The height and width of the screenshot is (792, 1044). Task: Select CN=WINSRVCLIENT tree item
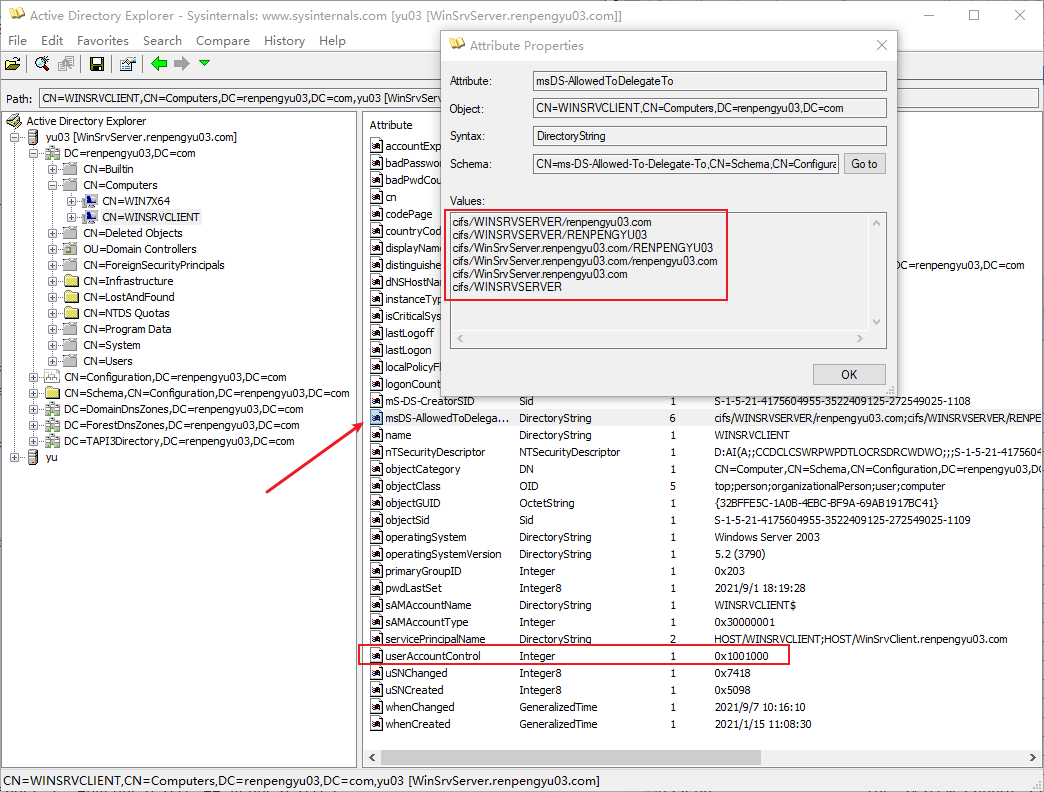click(x=150, y=217)
